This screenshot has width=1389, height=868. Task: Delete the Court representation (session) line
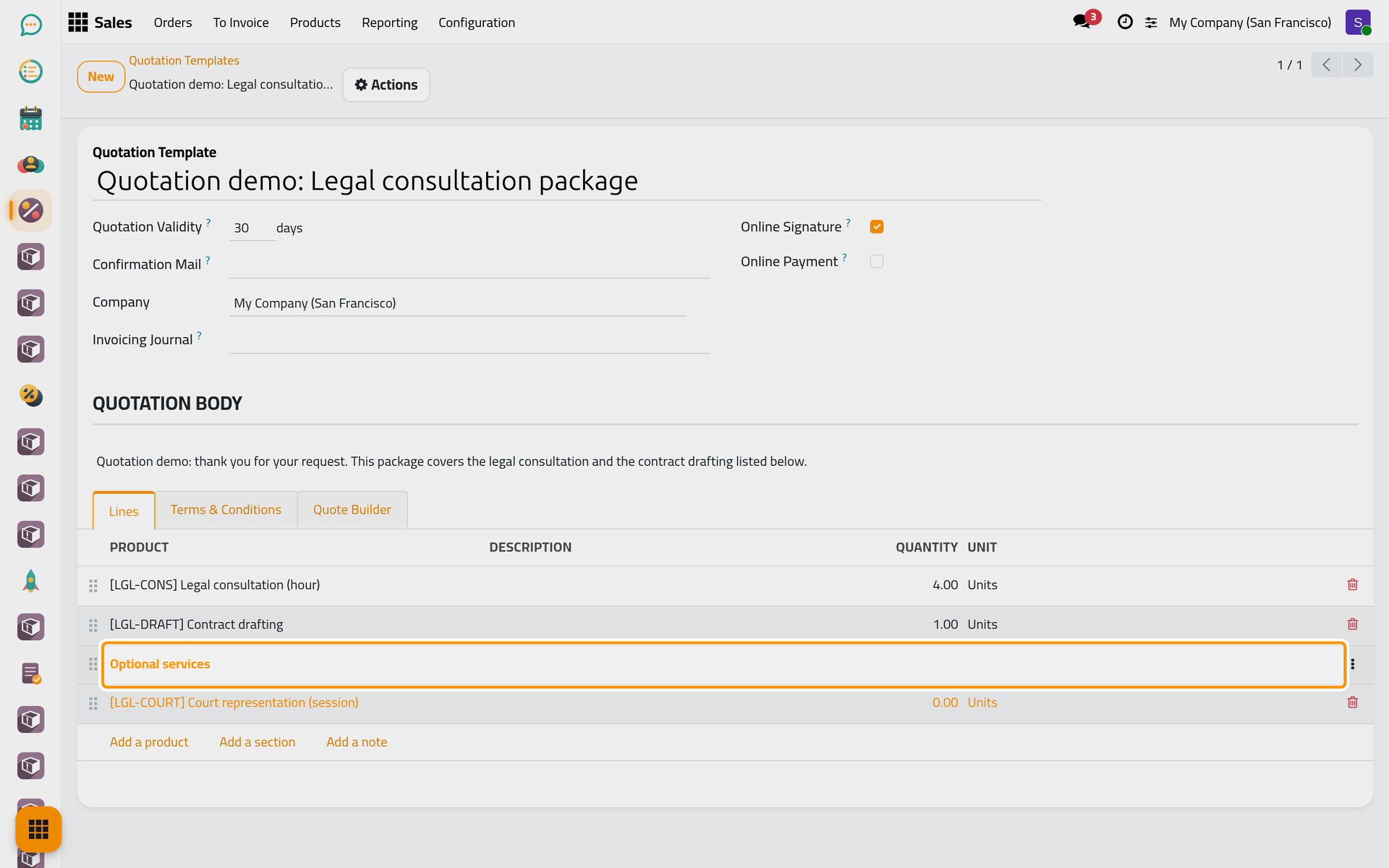click(1352, 702)
